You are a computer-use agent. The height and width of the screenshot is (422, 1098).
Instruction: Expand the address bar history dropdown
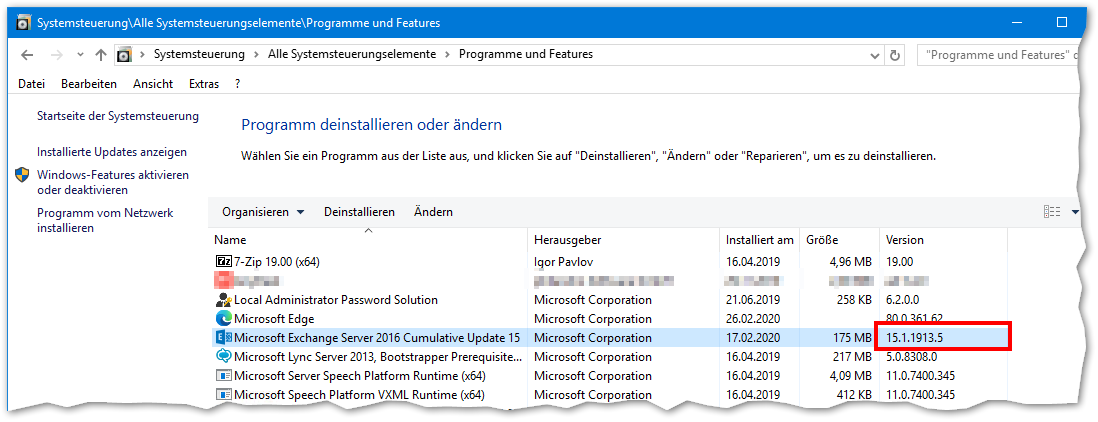[x=875, y=54]
